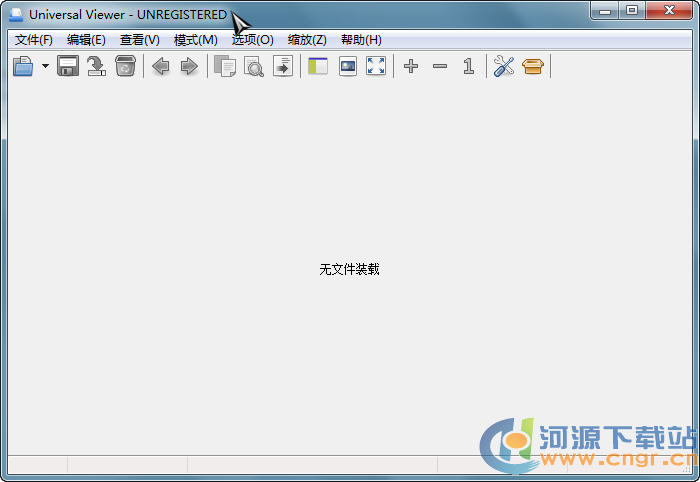Toggle full screen mode icon

(376, 67)
